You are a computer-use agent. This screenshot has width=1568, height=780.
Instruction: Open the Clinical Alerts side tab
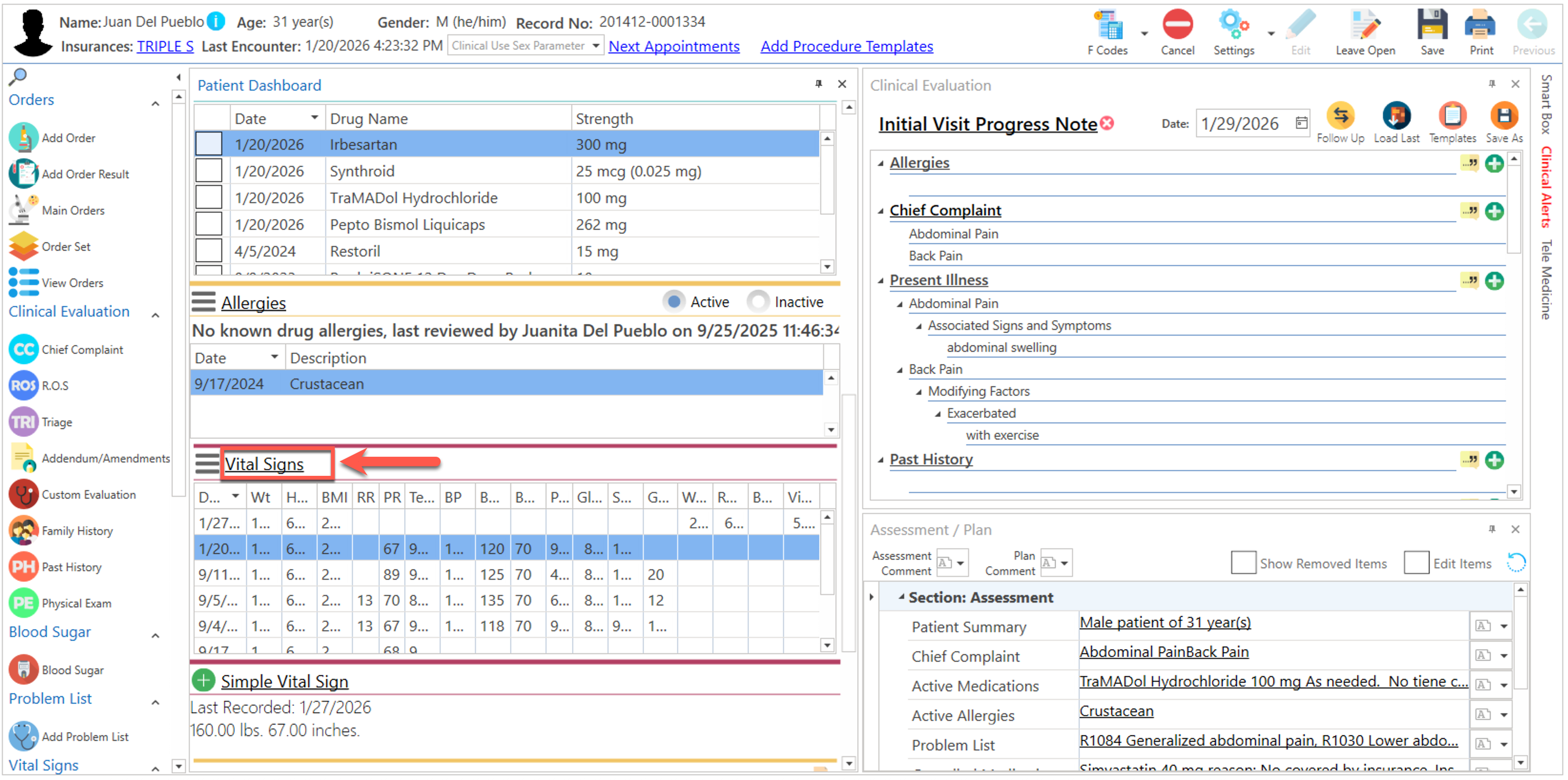click(1546, 187)
